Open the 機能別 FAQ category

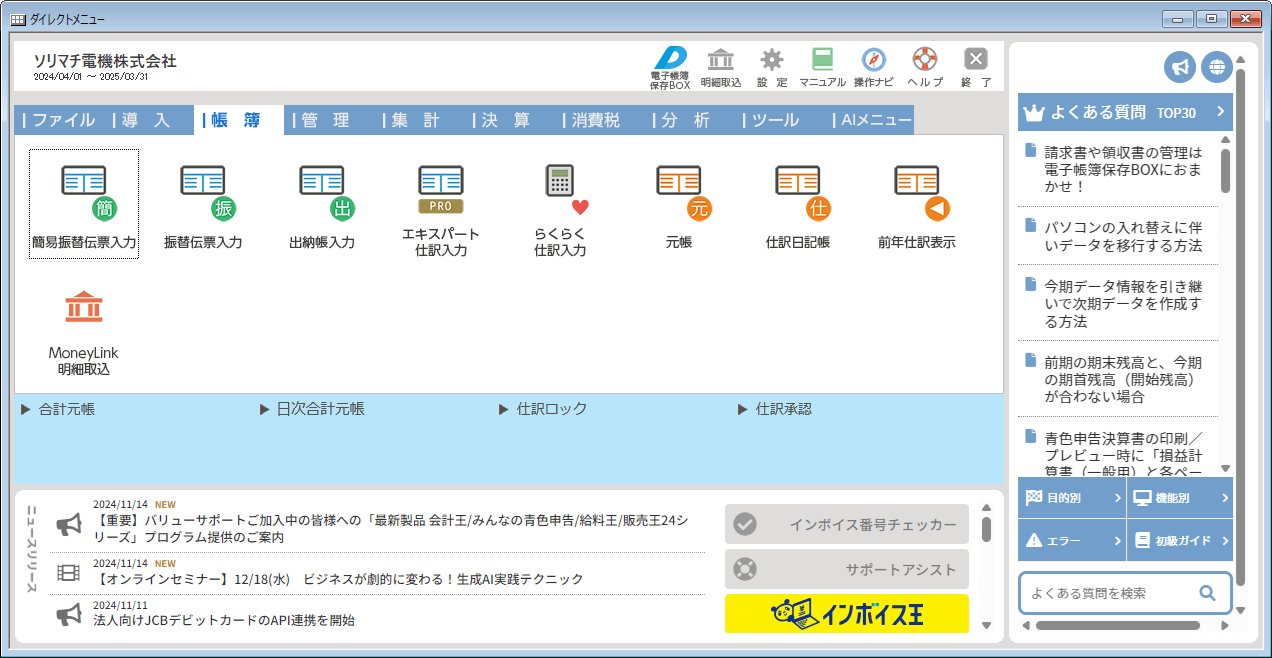point(1178,497)
